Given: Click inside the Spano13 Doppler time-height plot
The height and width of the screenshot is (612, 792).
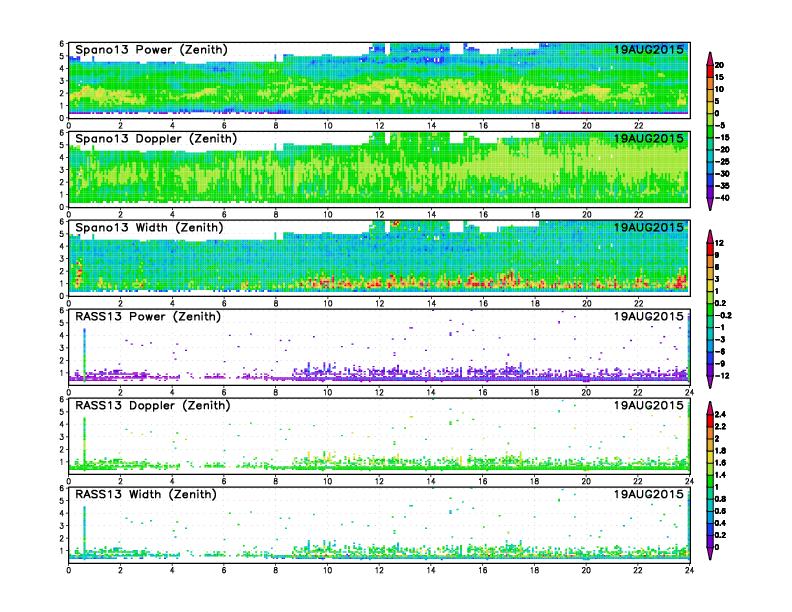Looking at the screenshot, I should [379, 169].
